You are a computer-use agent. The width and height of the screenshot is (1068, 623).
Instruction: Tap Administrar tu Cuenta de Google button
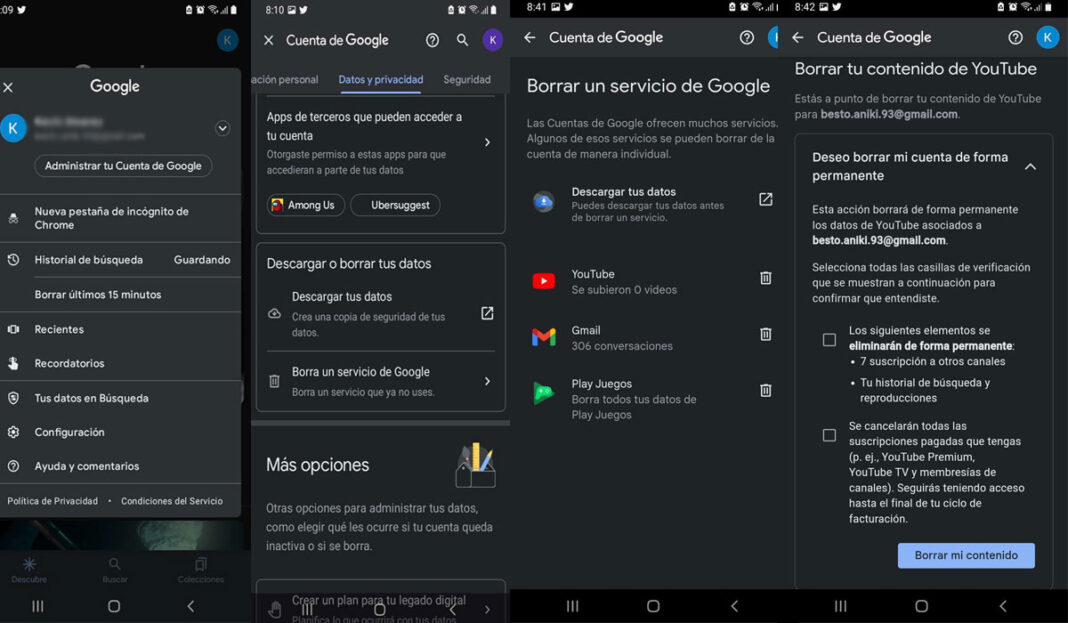coord(123,165)
